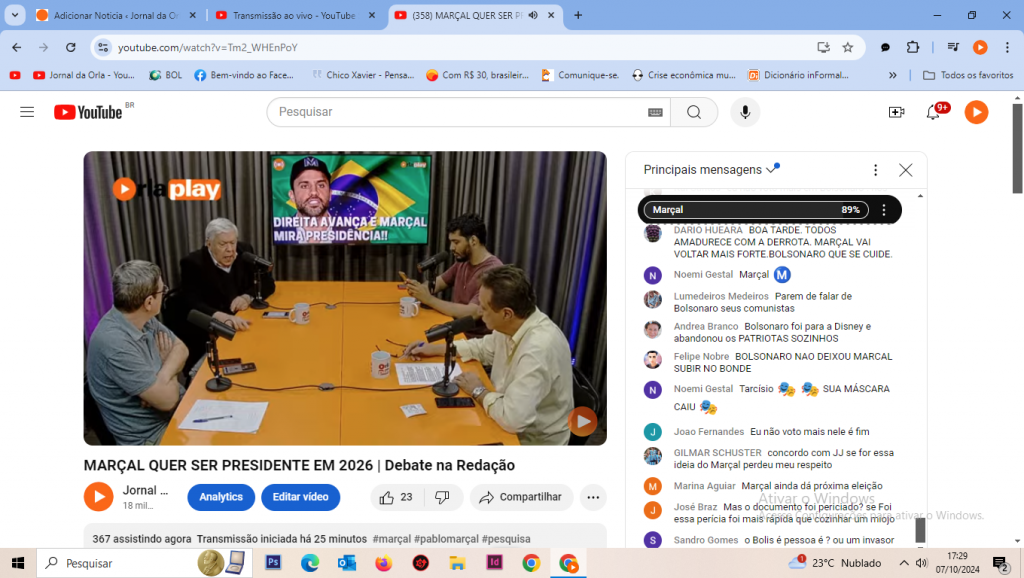The image size is (1024, 578).
Task: Open the #marçal hashtag link
Action: pyautogui.click(x=391, y=539)
